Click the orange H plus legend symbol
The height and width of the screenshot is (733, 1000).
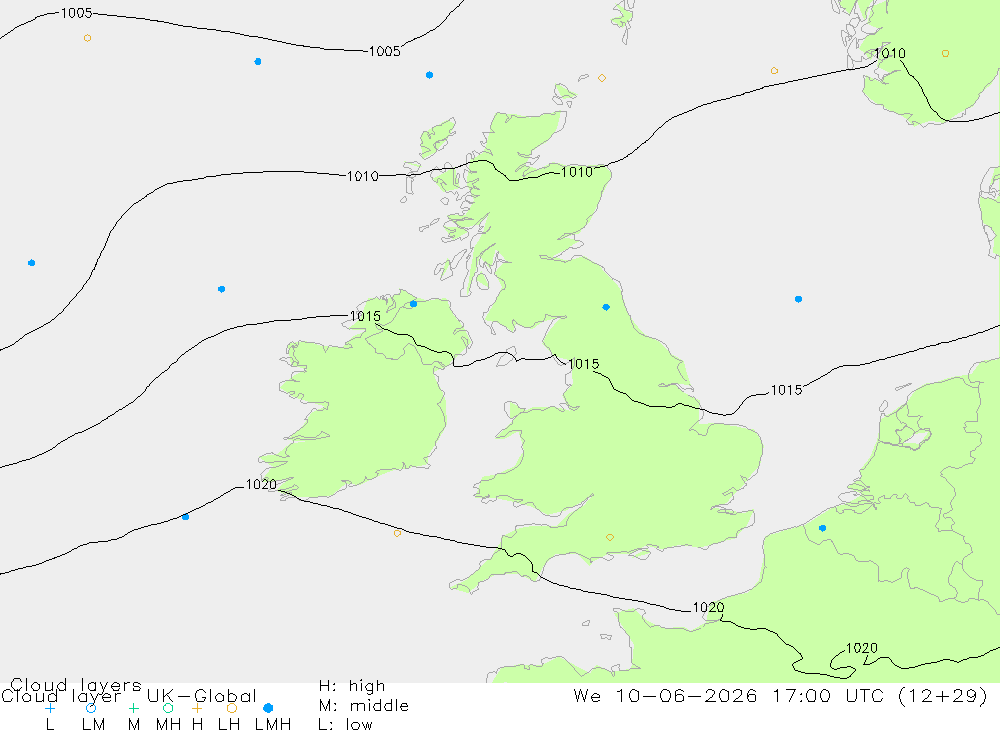(x=197, y=708)
